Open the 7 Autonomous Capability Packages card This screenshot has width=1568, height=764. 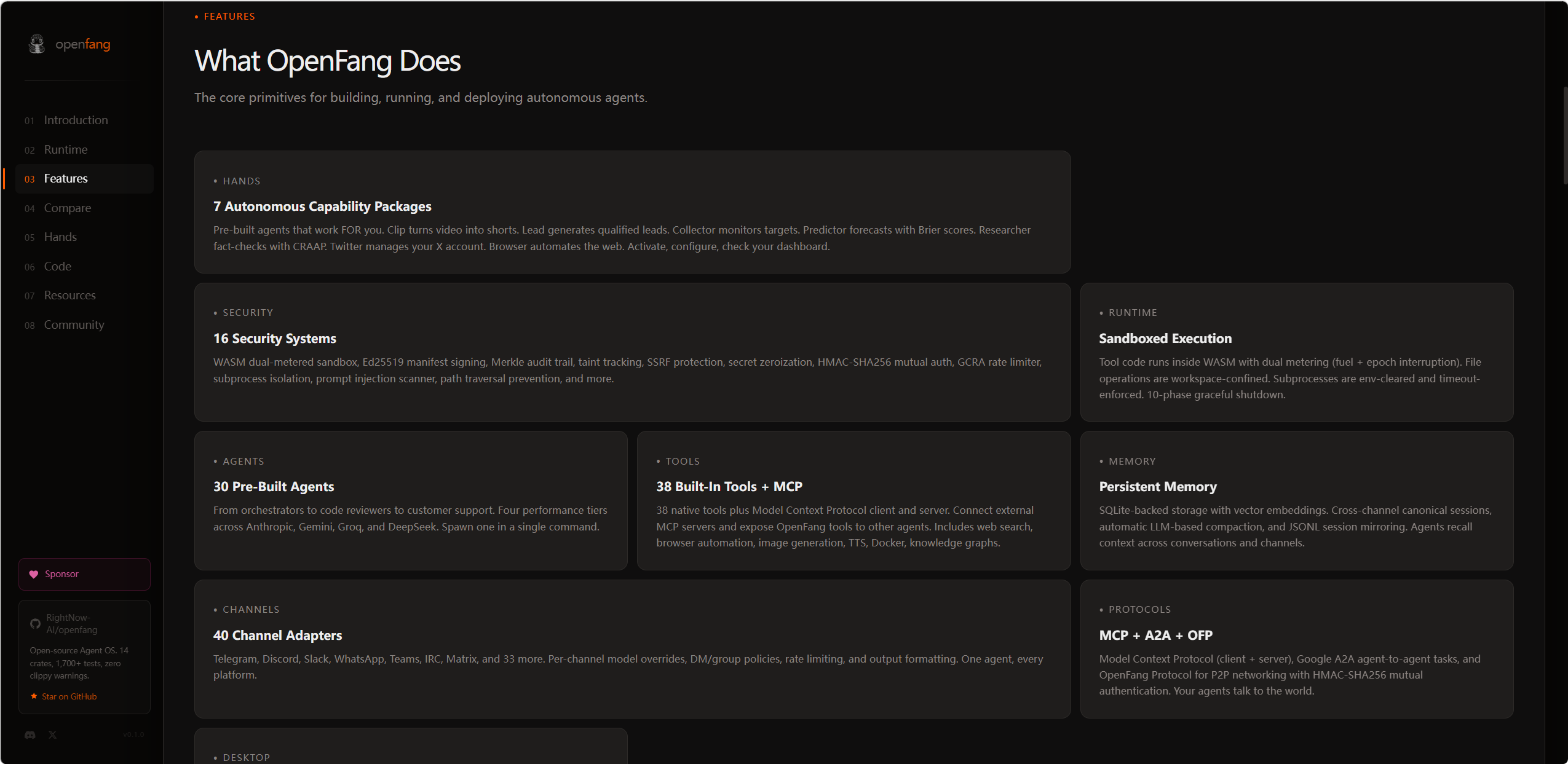click(632, 212)
